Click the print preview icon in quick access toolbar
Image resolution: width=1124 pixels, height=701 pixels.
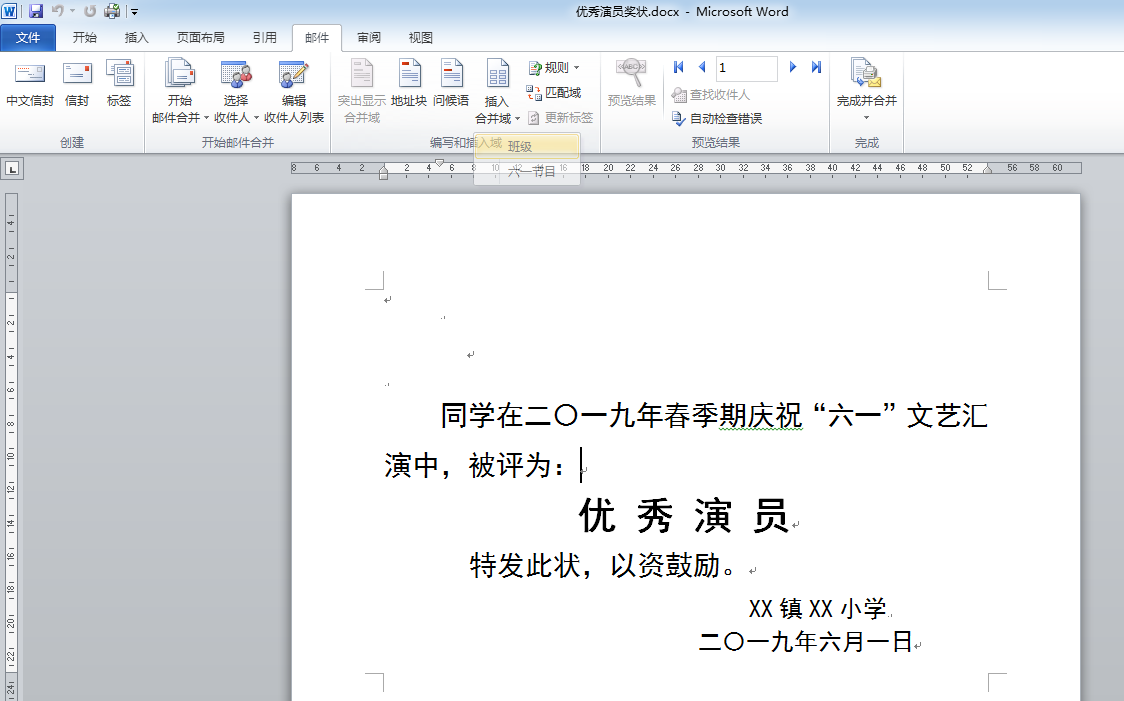[x=112, y=11]
